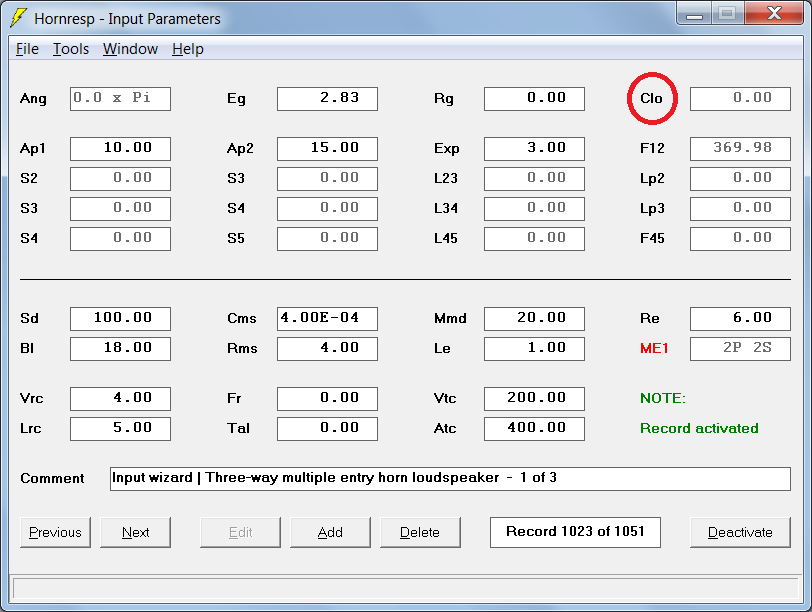Click the Fr input field
812x612 pixels.
(x=327, y=399)
